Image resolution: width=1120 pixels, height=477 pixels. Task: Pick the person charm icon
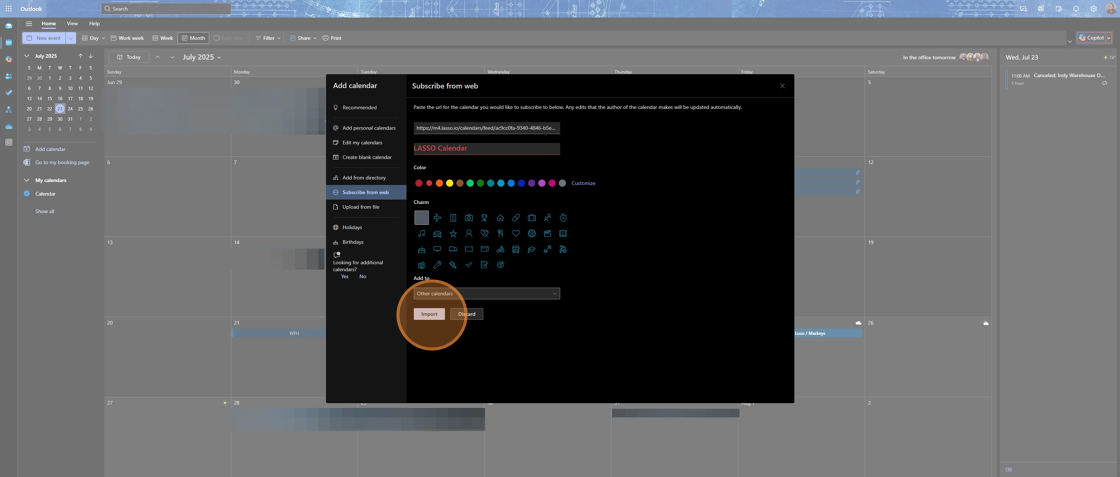[469, 234]
